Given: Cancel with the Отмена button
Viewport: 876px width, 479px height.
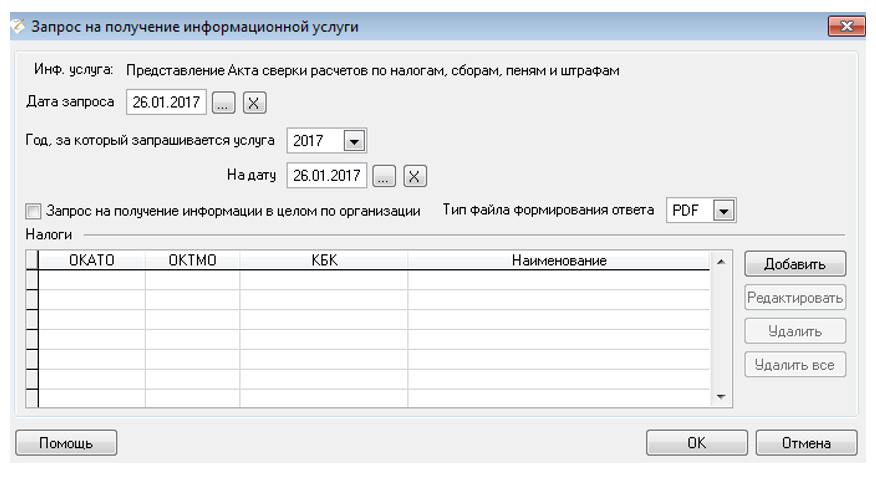Looking at the screenshot, I should click(806, 443).
